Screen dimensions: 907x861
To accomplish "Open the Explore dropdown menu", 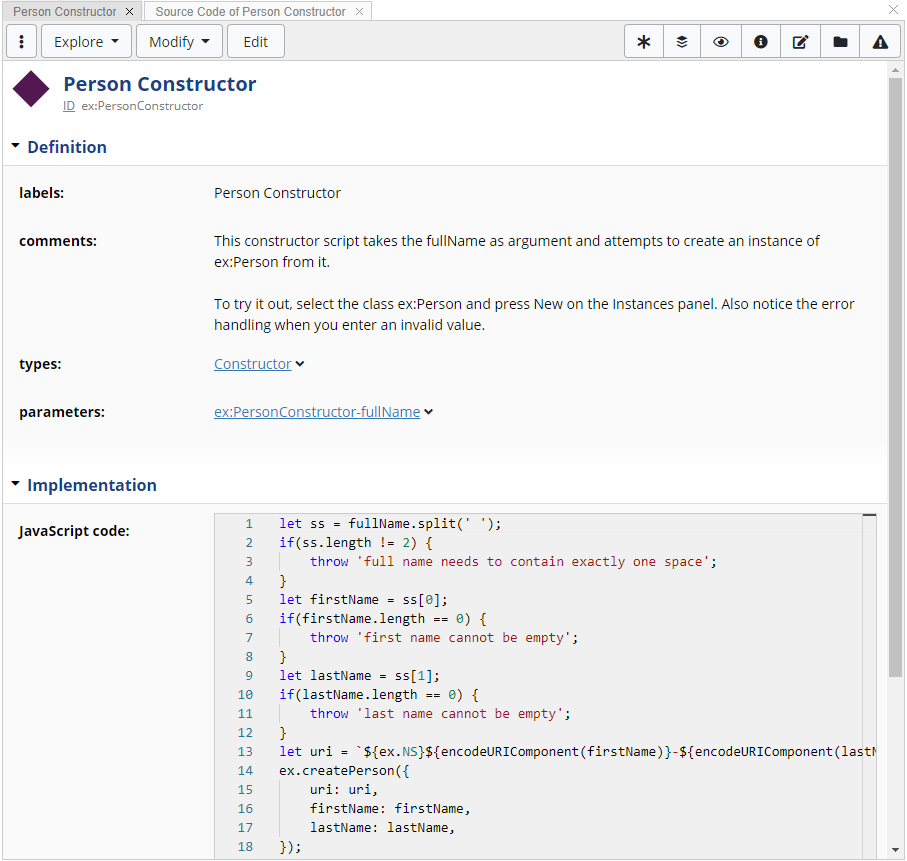I will (86, 42).
